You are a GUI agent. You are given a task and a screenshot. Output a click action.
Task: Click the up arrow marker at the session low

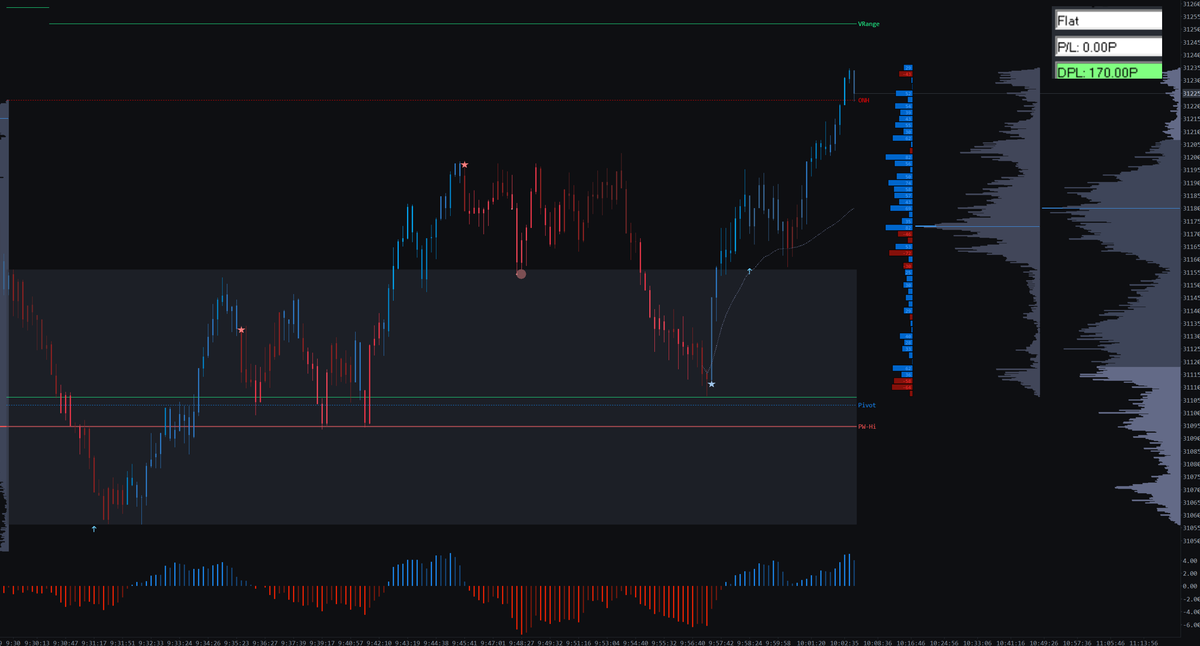click(x=94, y=528)
